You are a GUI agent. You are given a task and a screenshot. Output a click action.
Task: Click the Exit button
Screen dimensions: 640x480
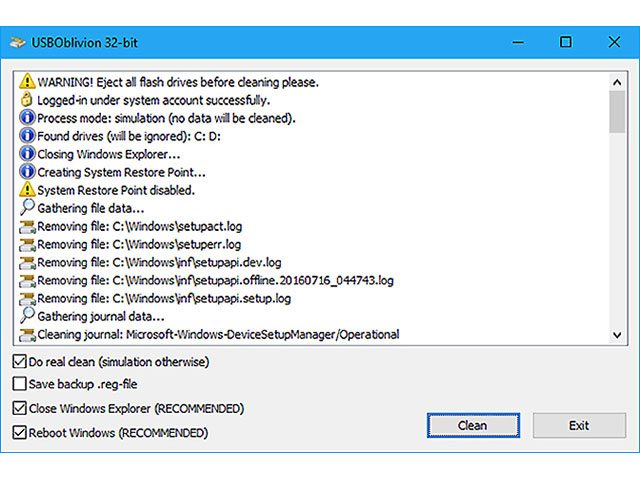coord(579,425)
